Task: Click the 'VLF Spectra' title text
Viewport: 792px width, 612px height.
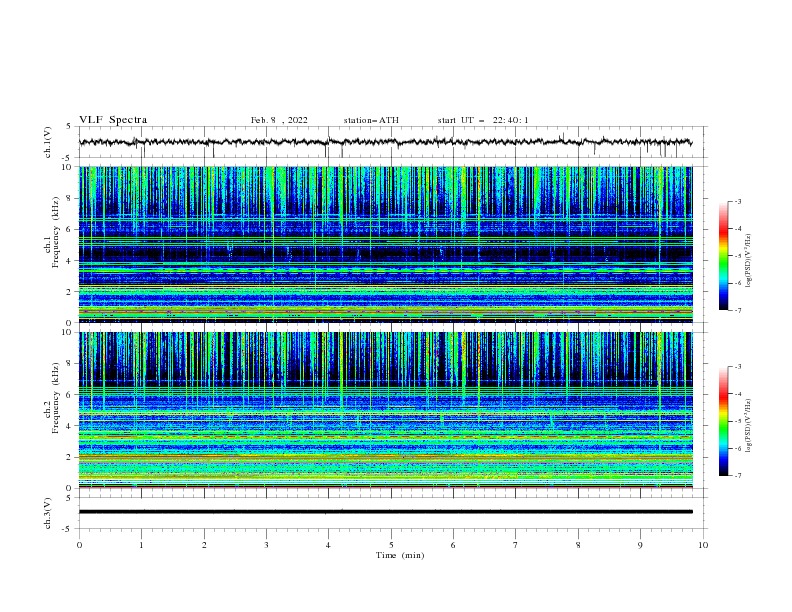Action: 113,120
